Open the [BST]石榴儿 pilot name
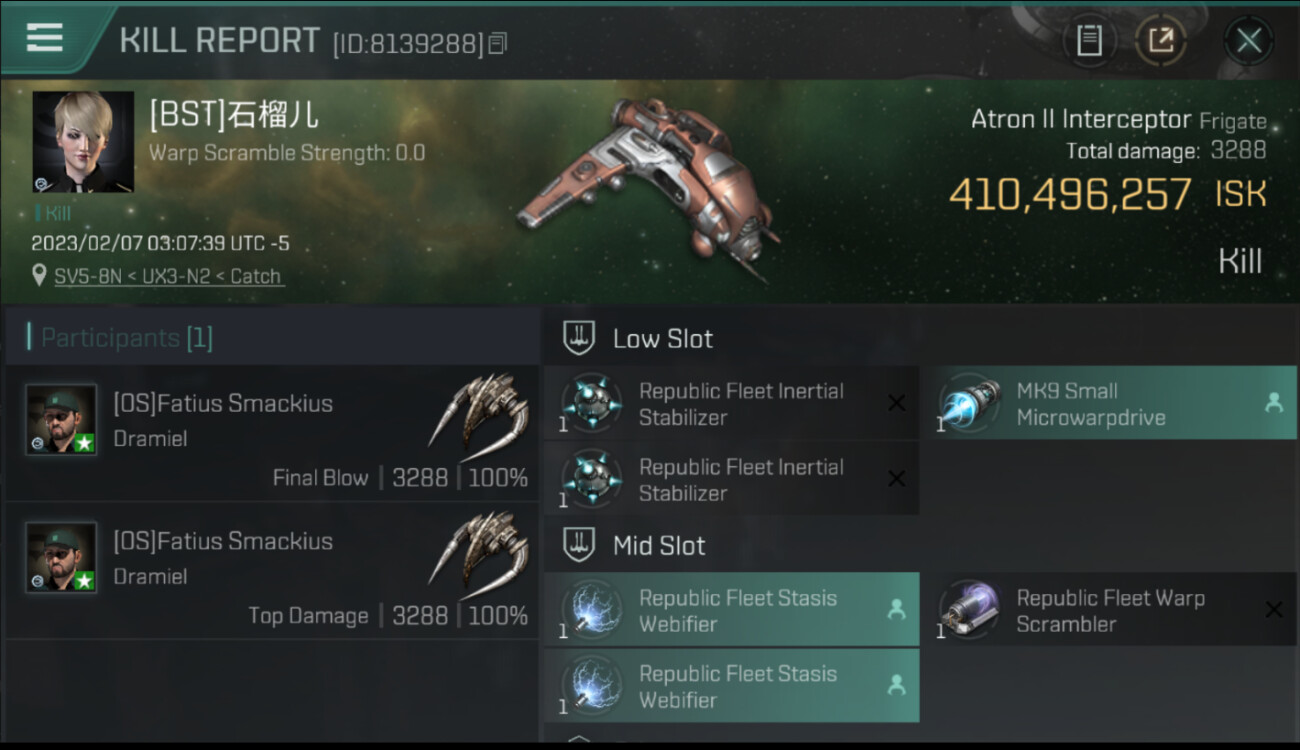 [x=234, y=114]
